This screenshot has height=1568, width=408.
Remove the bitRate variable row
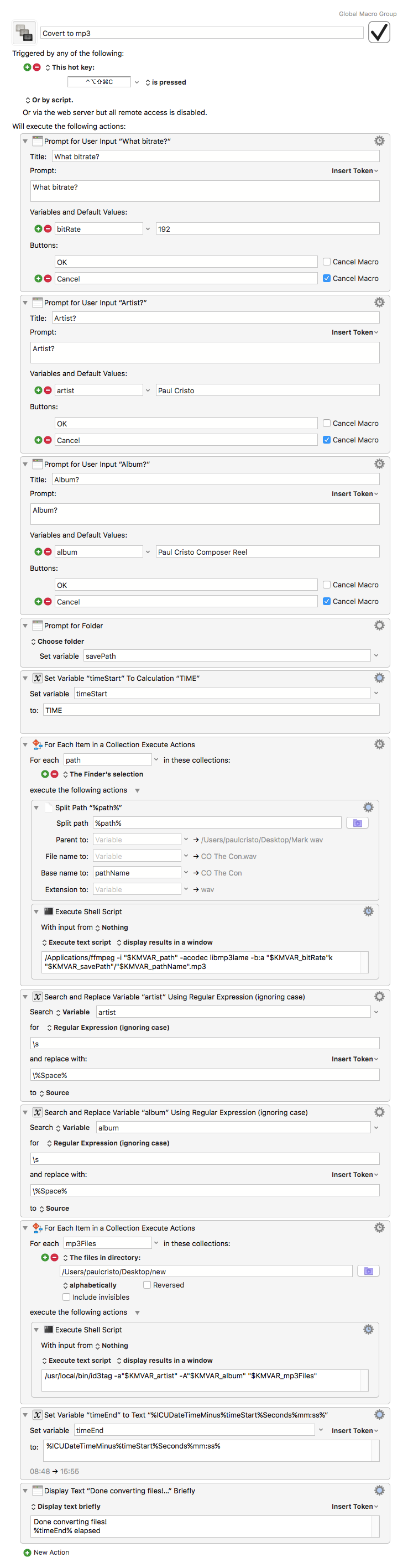(x=48, y=229)
